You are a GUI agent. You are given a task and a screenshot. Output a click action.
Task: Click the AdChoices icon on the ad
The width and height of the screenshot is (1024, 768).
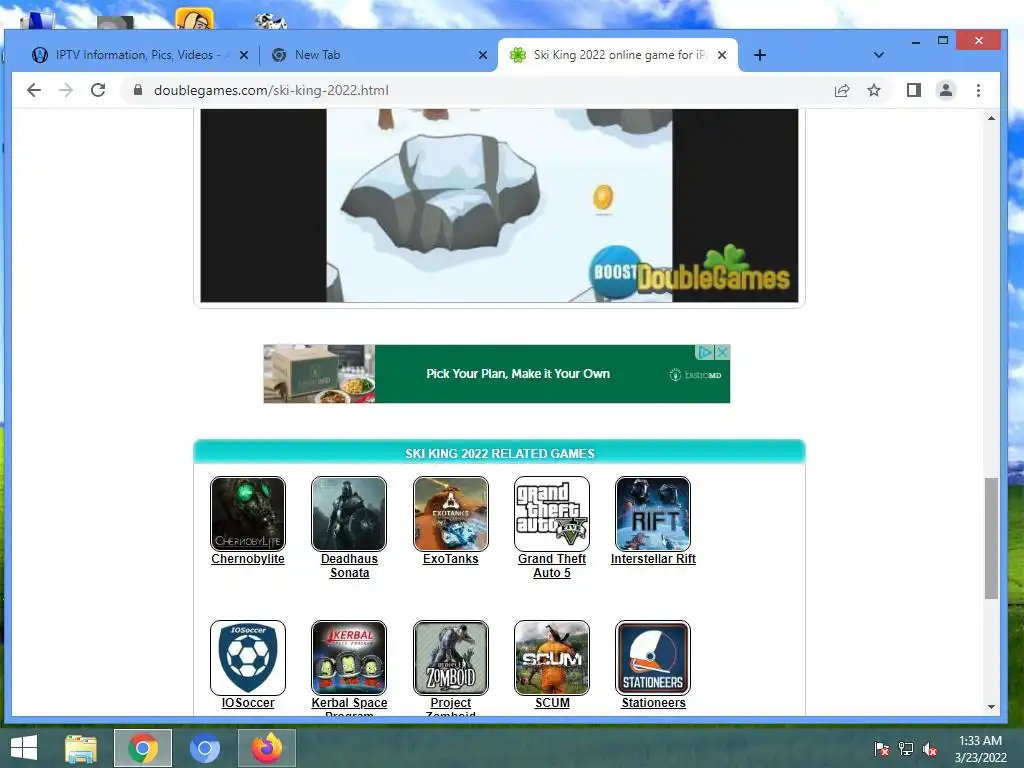point(705,352)
